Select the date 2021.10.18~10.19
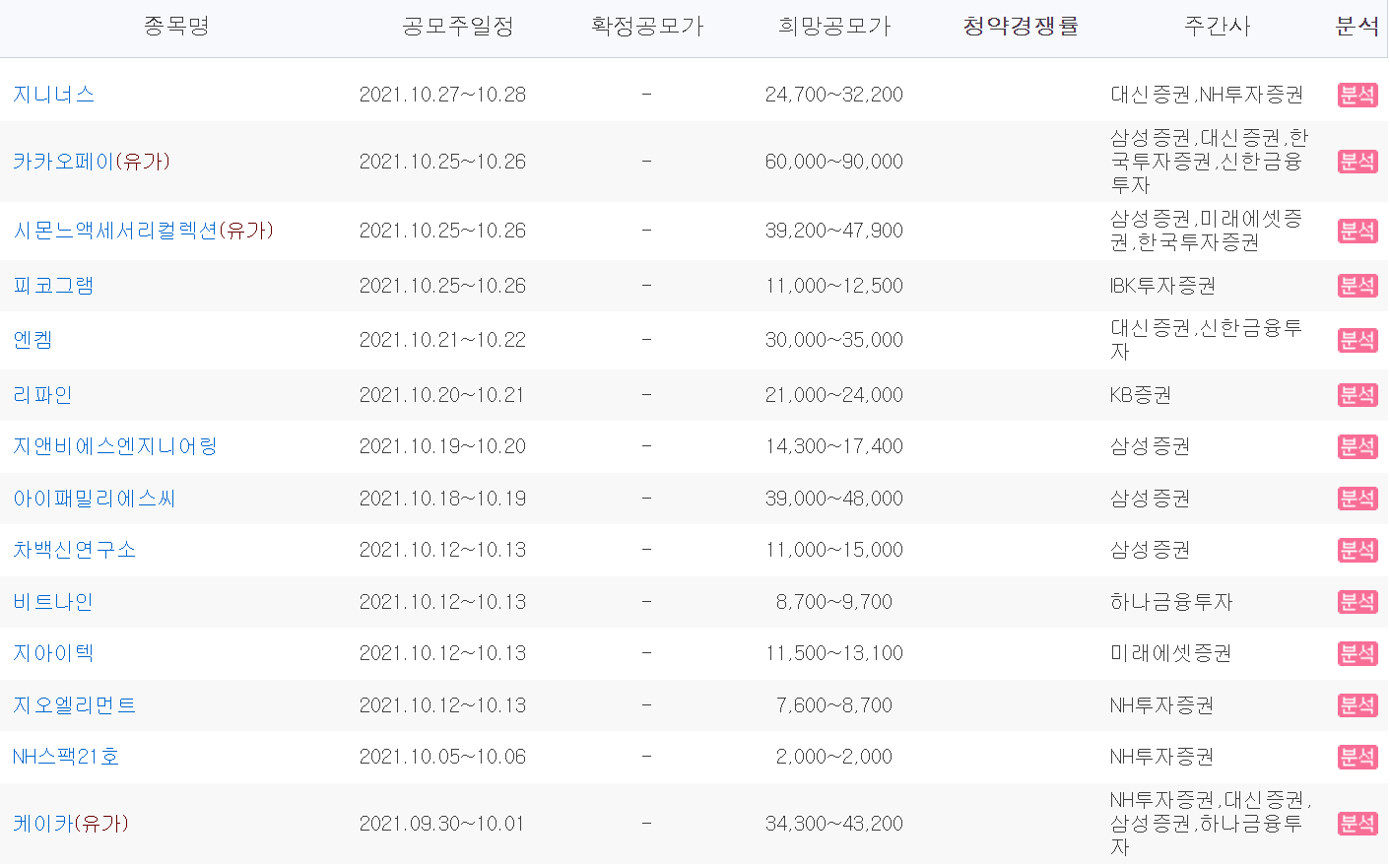The image size is (1390, 868). click(x=442, y=499)
